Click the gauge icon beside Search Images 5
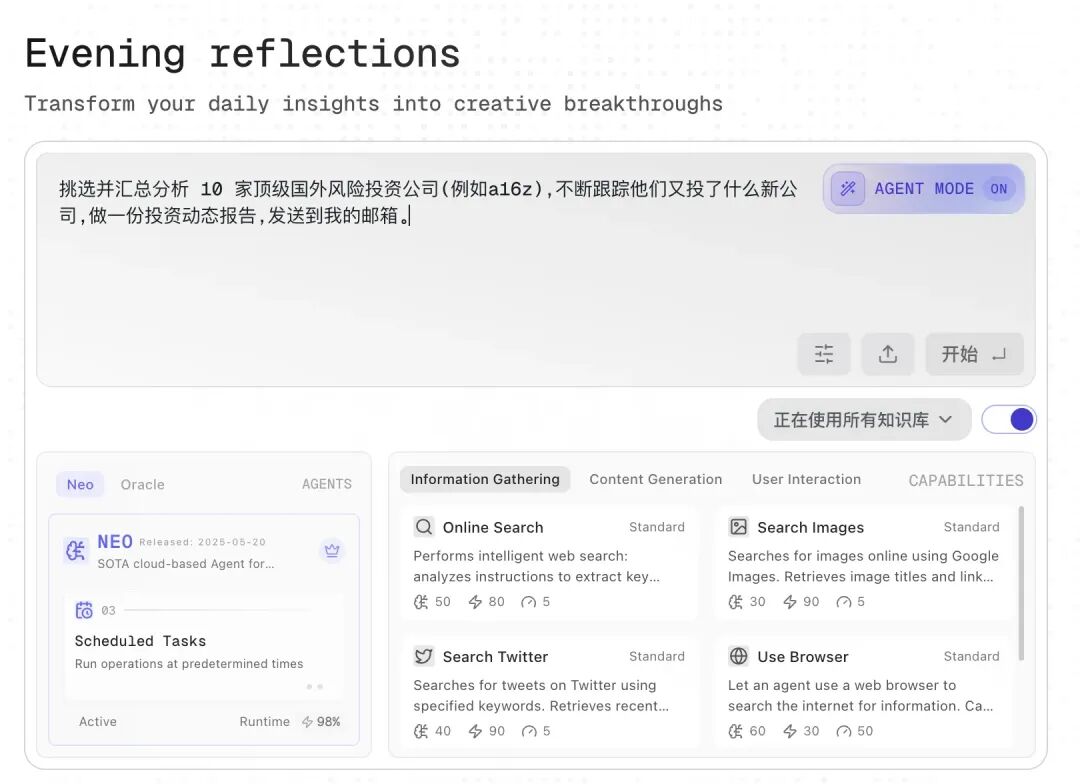 click(x=843, y=602)
